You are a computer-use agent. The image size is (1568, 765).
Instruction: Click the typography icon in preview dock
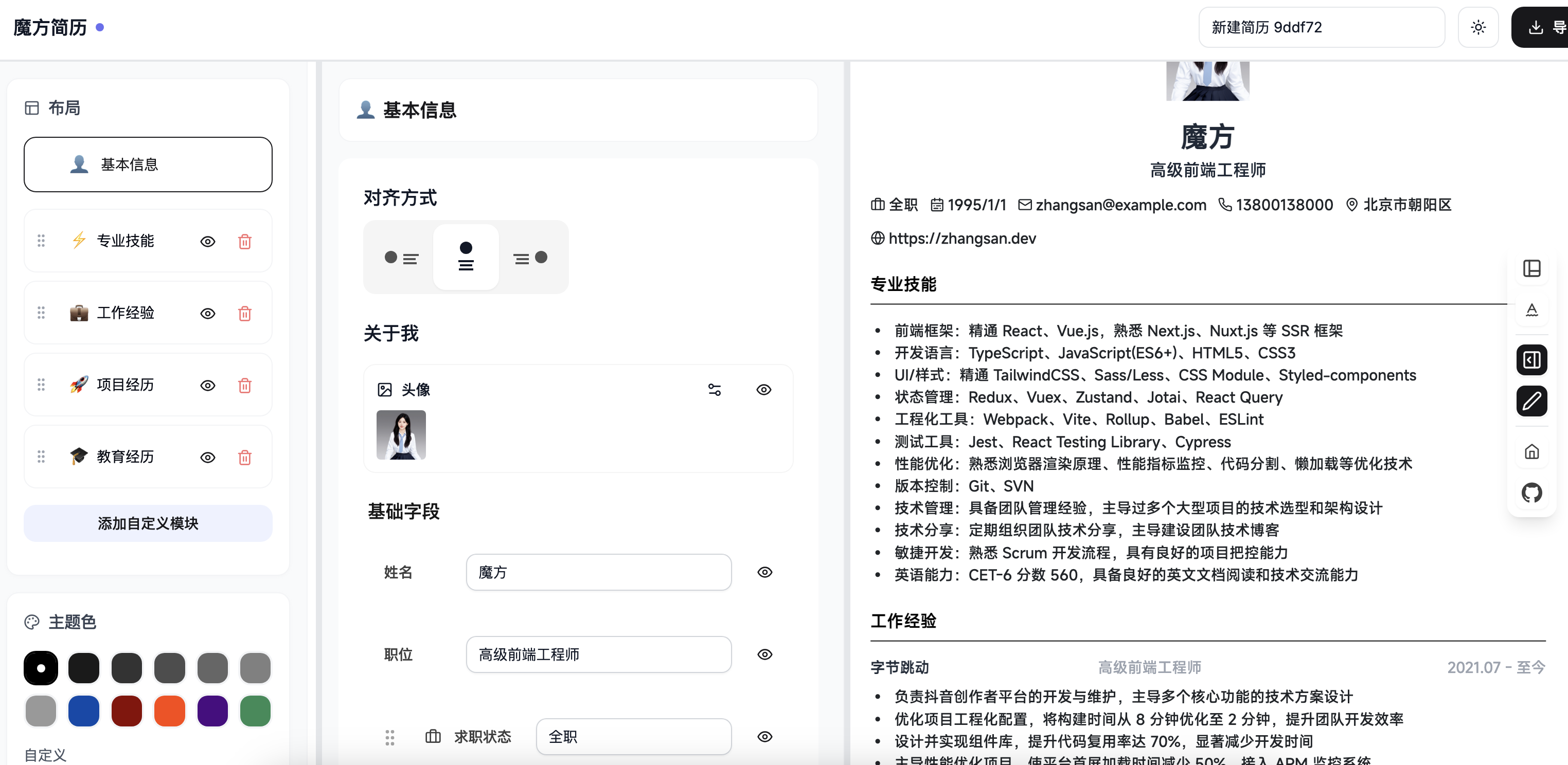[x=1531, y=310]
